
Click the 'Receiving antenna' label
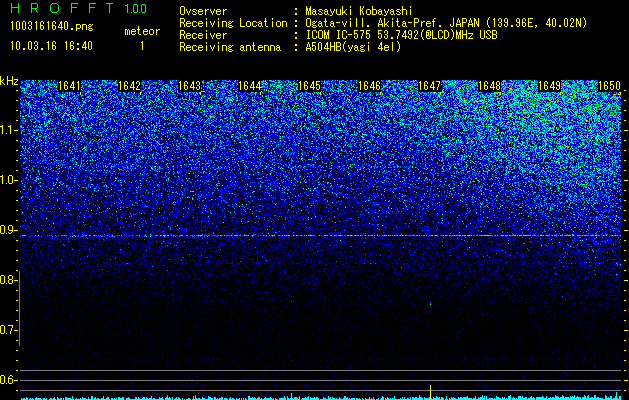point(230,47)
